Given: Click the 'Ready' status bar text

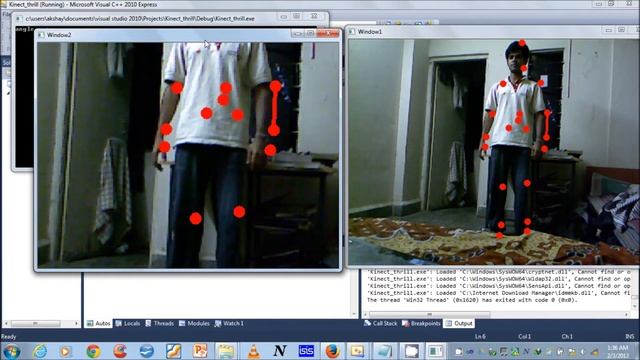Looking at the screenshot, I should point(8,337).
